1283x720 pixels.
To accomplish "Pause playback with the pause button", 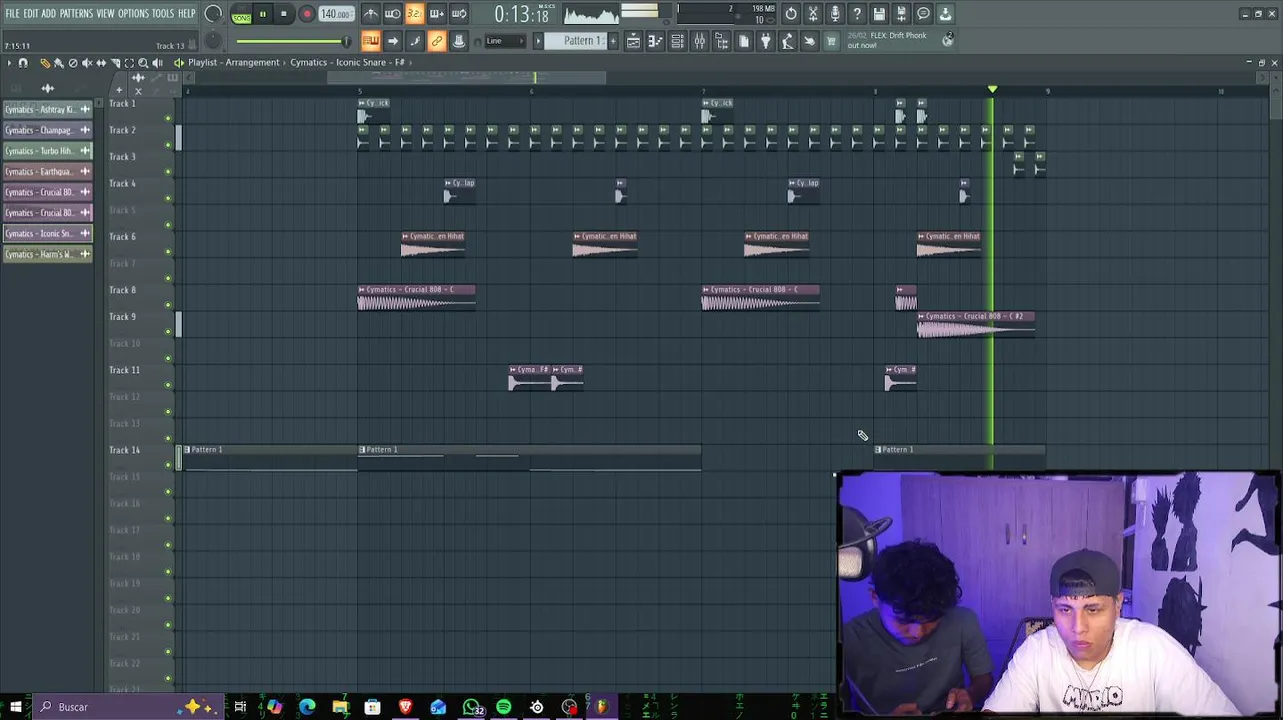I will [263, 14].
